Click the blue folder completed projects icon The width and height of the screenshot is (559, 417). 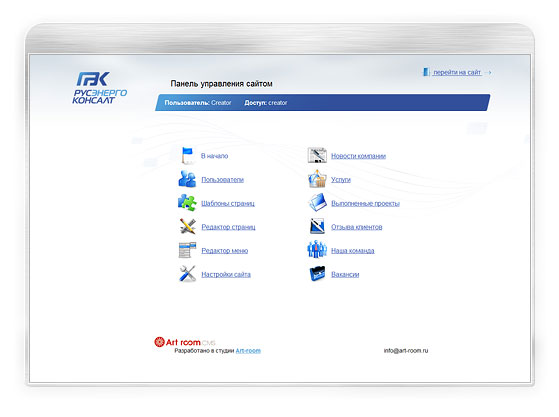coord(317,202)
